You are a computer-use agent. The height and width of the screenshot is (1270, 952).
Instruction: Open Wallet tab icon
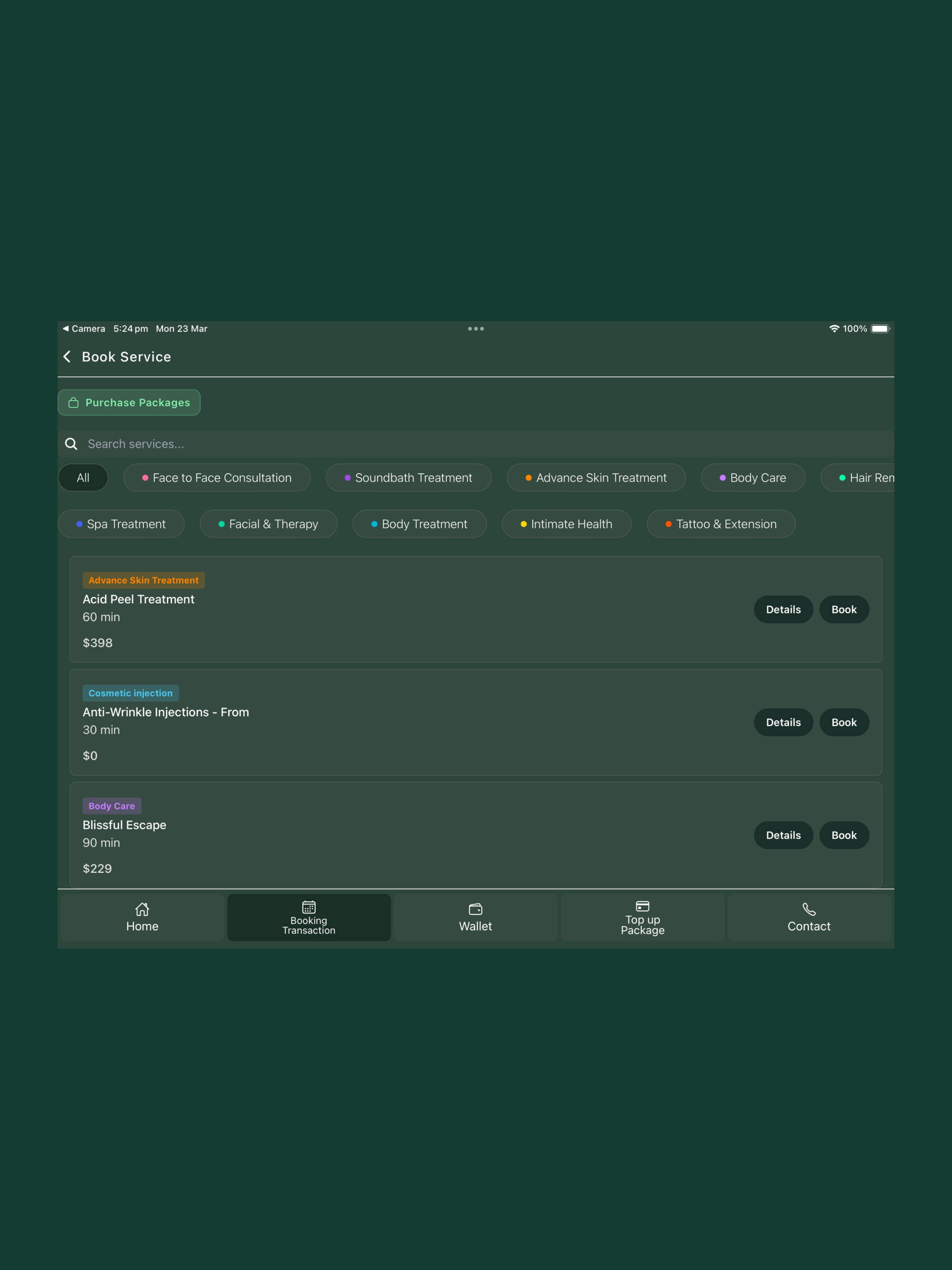click(476, 909)
